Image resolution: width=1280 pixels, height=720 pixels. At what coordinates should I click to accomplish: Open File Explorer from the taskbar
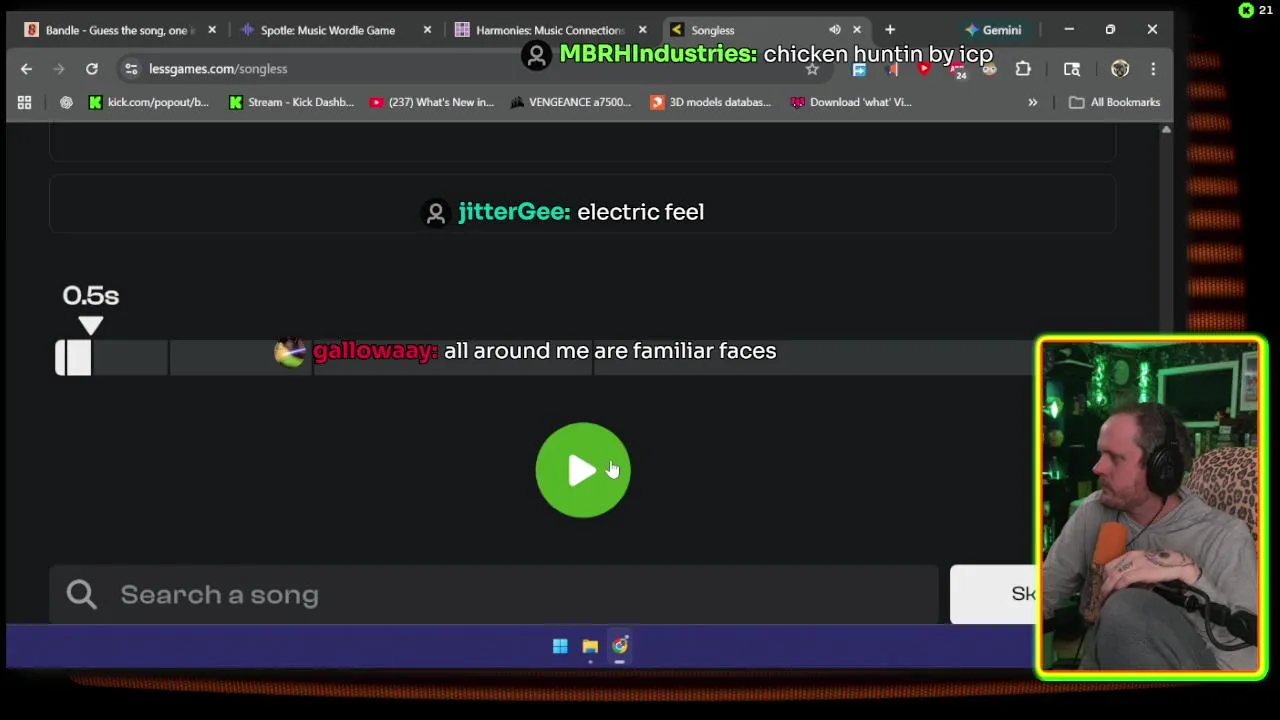click(590, 646)
